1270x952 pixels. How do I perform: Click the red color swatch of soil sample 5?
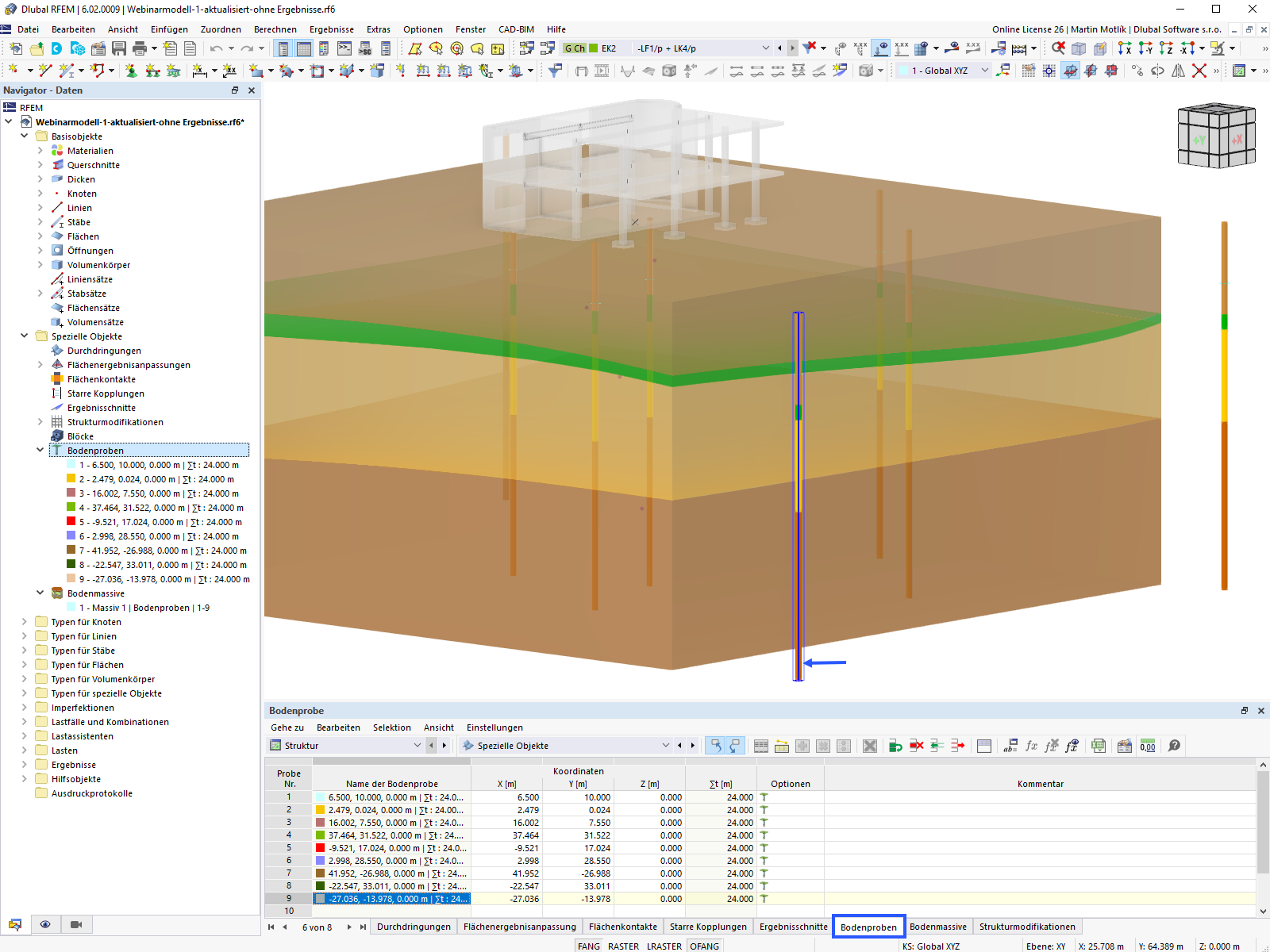[x=71, y=522]
